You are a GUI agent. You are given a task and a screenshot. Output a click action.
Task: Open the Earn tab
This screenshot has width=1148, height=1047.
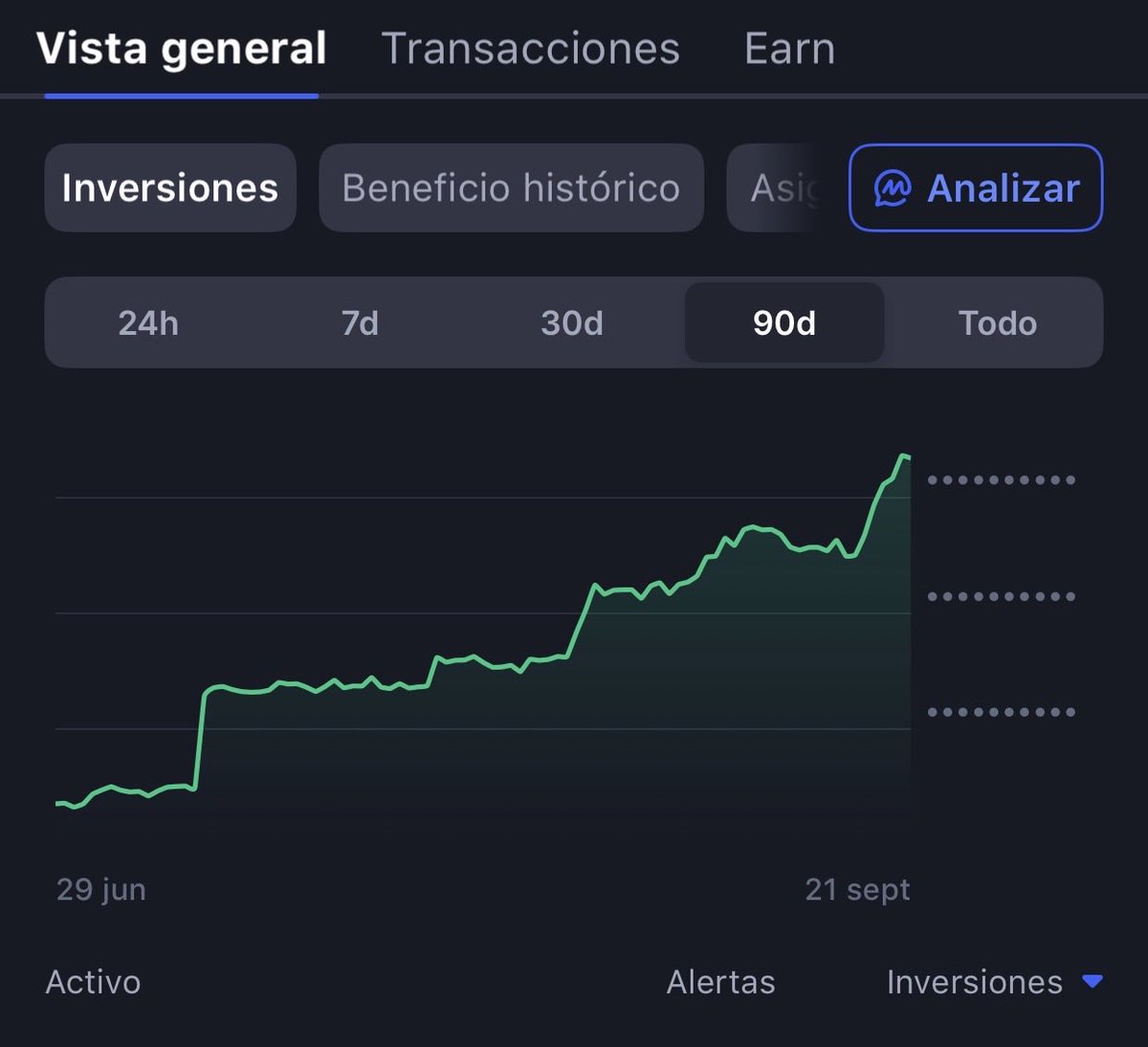click(x=789, y=48)
